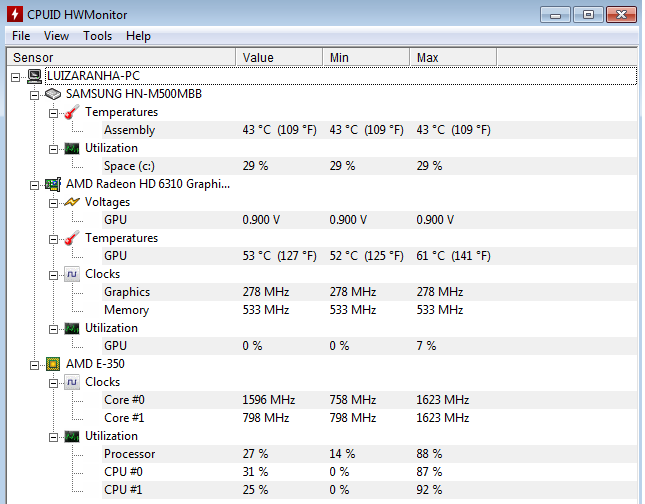
Task: Select the Core #0 row
Action: (369, 400)
